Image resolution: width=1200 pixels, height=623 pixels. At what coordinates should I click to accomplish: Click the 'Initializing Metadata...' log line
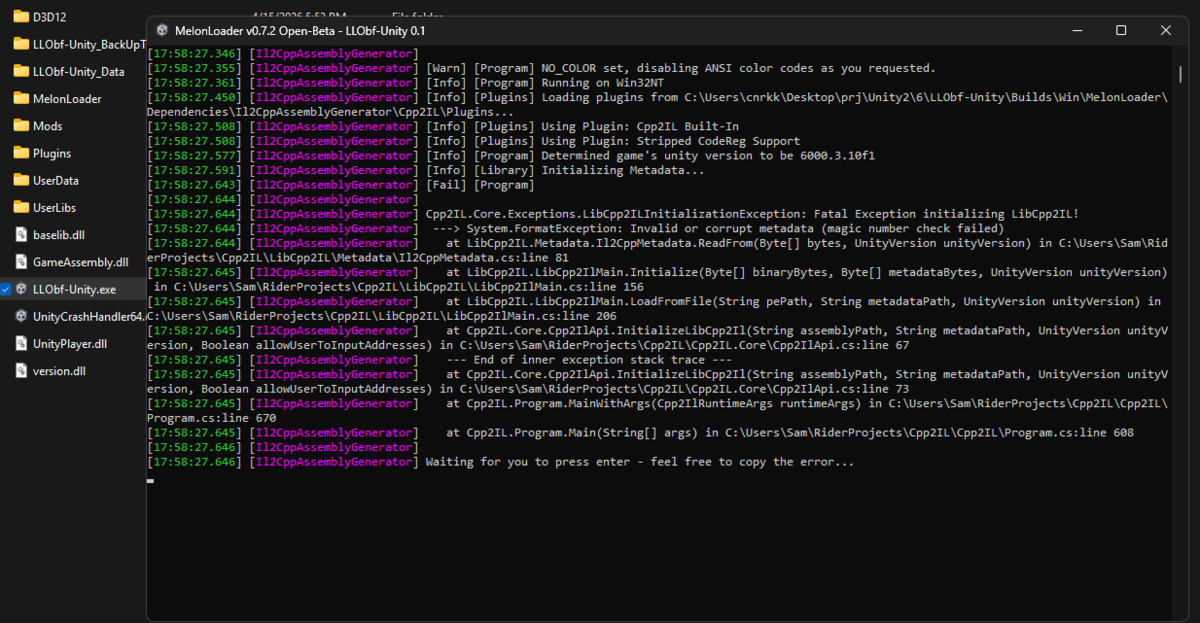pos(425,170)
